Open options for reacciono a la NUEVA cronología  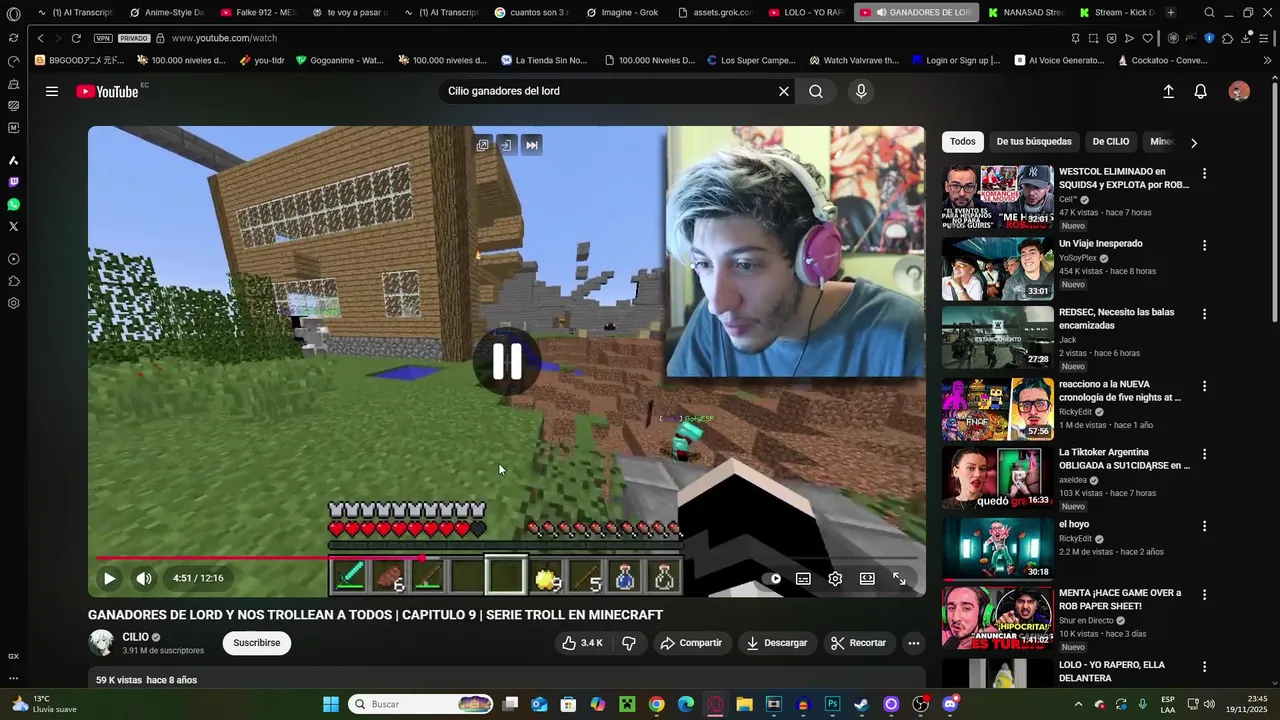tap(1204, 386)
